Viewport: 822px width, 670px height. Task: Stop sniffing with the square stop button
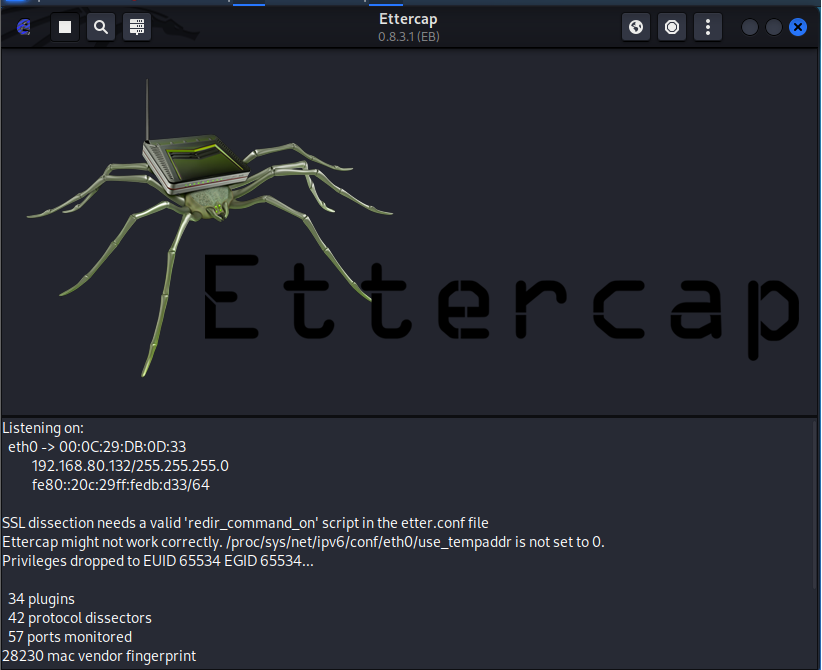click(x=65, y=27)
